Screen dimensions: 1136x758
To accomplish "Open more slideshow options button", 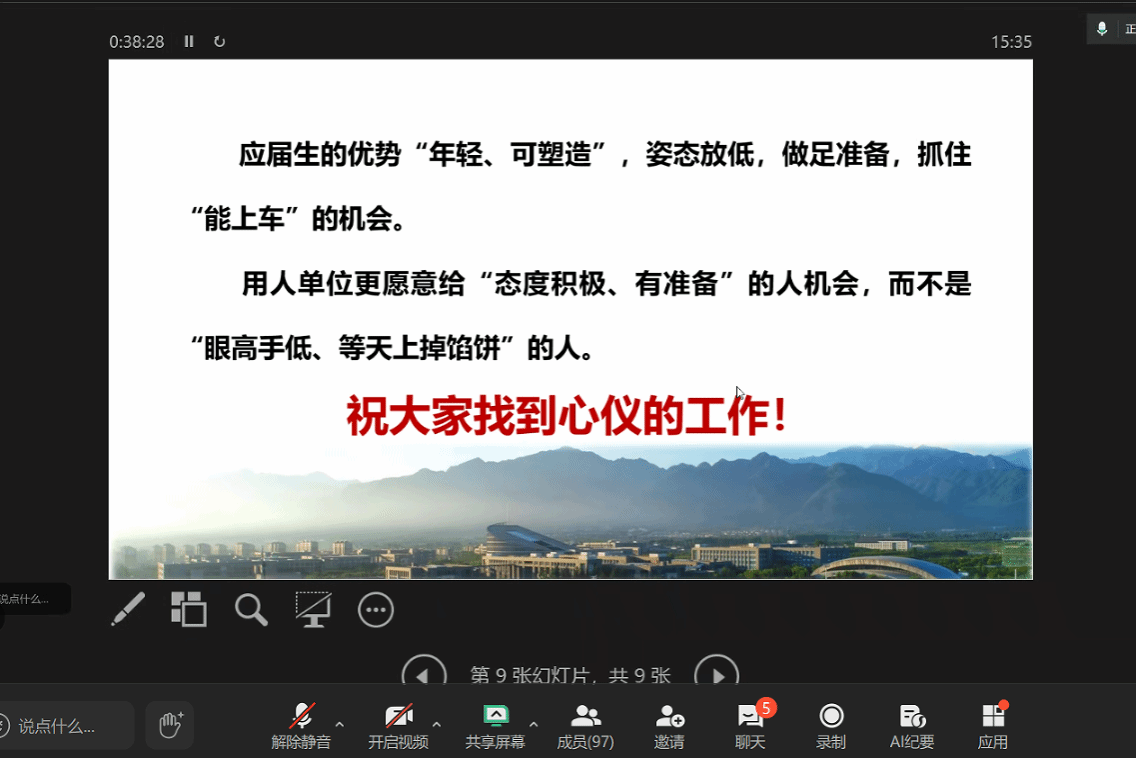I will [376, 609].
